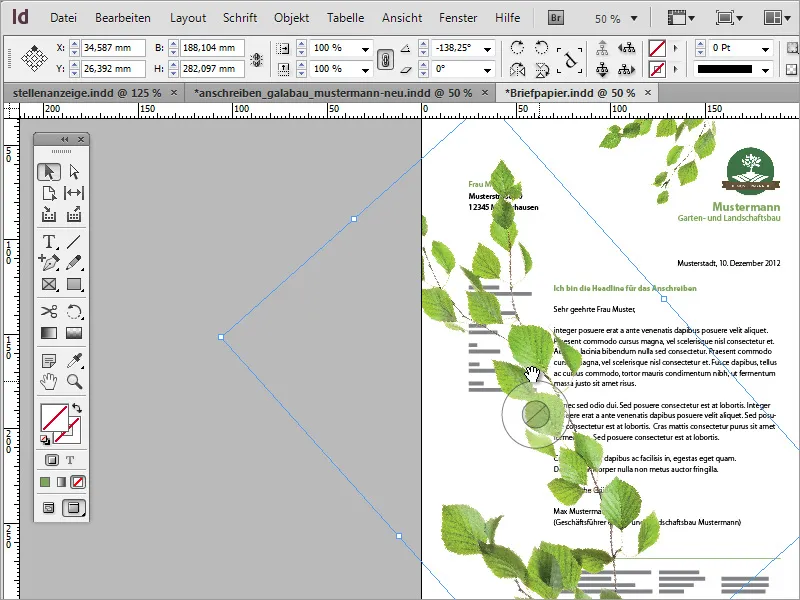
Task: Choose the Free Transform tool
Action: 74,311
